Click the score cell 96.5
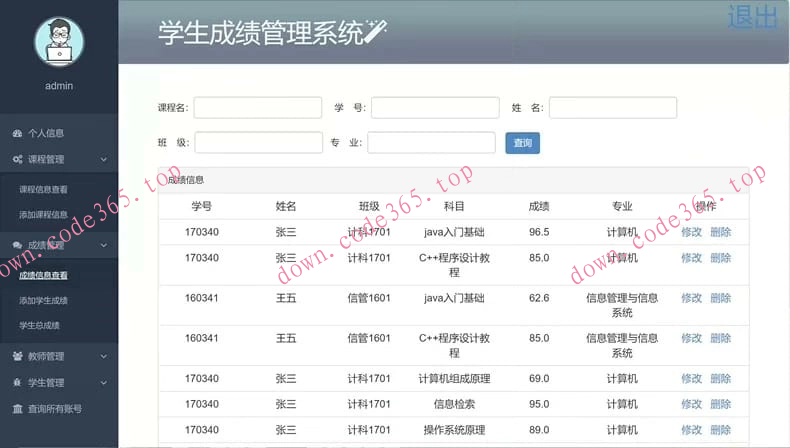790x448 pixels. coord(539,232)
